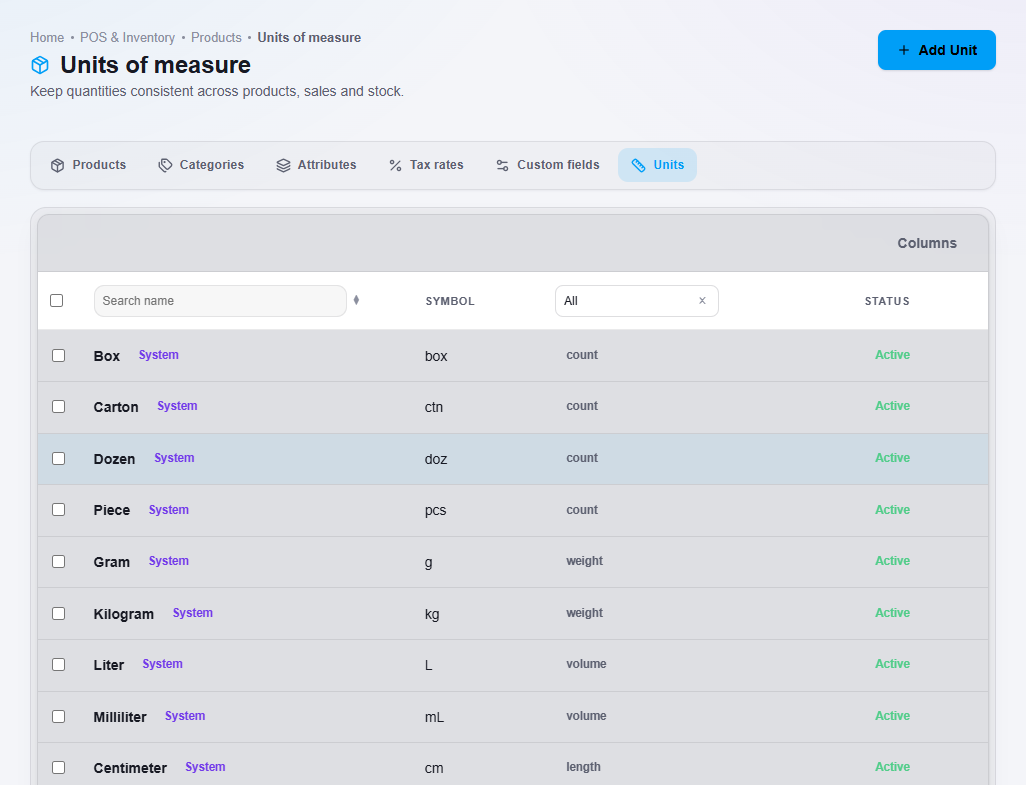Click the percent icon on Tax rates tab
This screenshot has width=1026, height=785.
(x=395, y=166)
